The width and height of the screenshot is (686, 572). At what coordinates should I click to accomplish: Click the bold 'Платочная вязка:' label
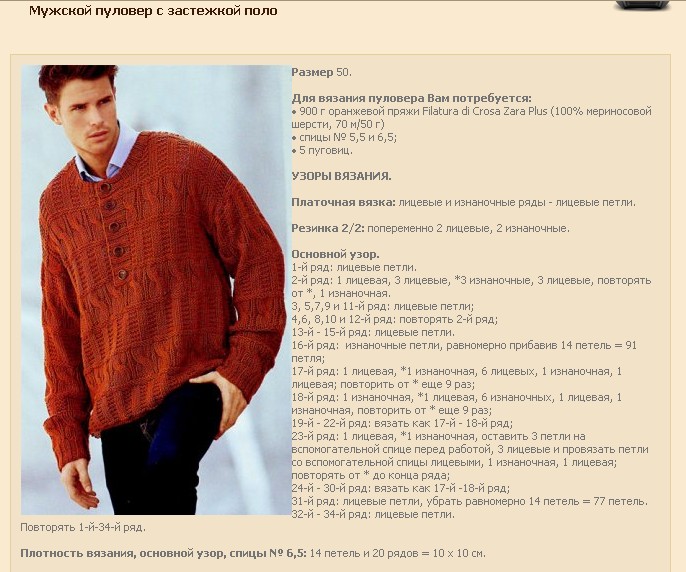[x=343, y=203]
